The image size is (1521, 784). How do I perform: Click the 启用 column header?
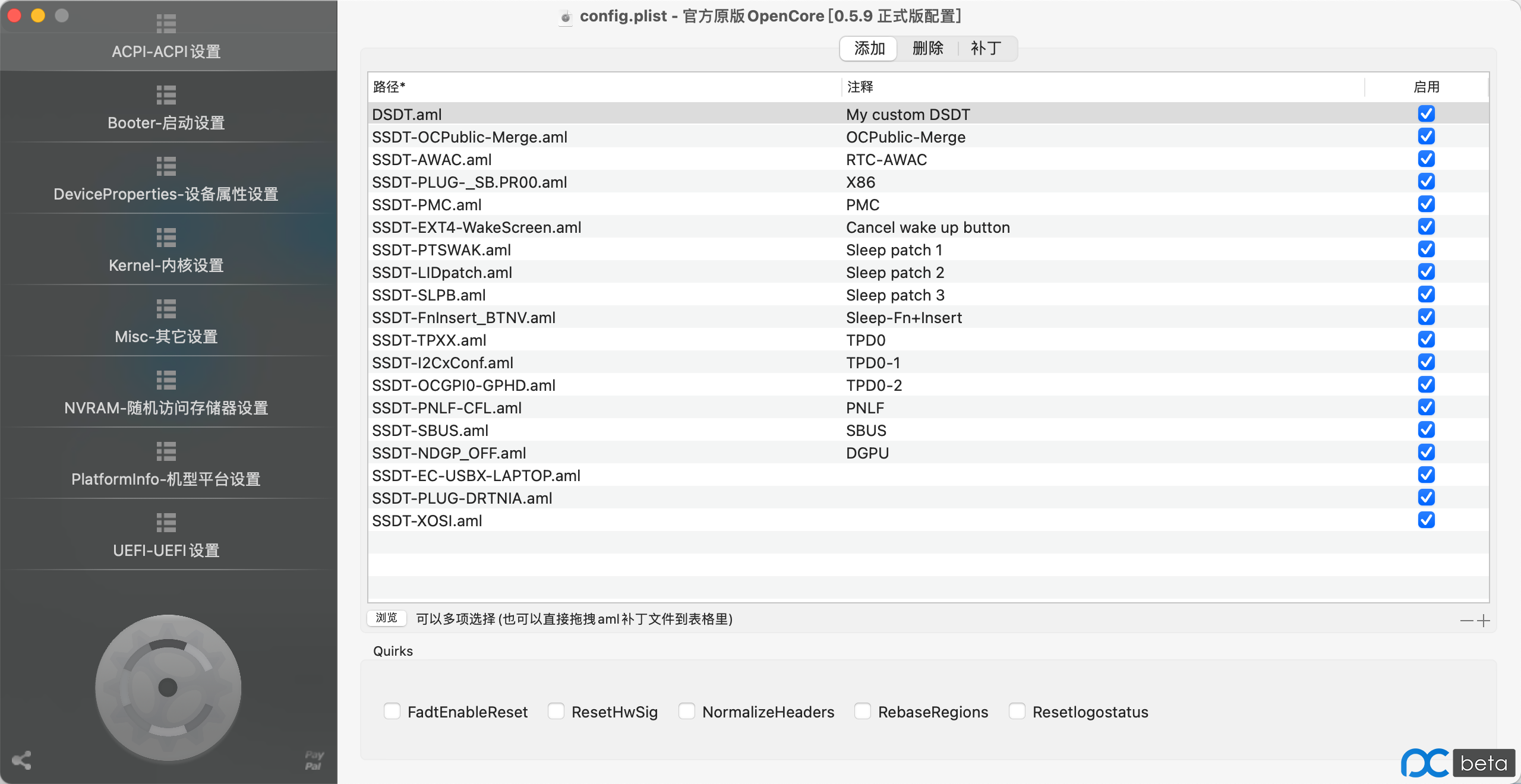click(x=1426, y=87)
